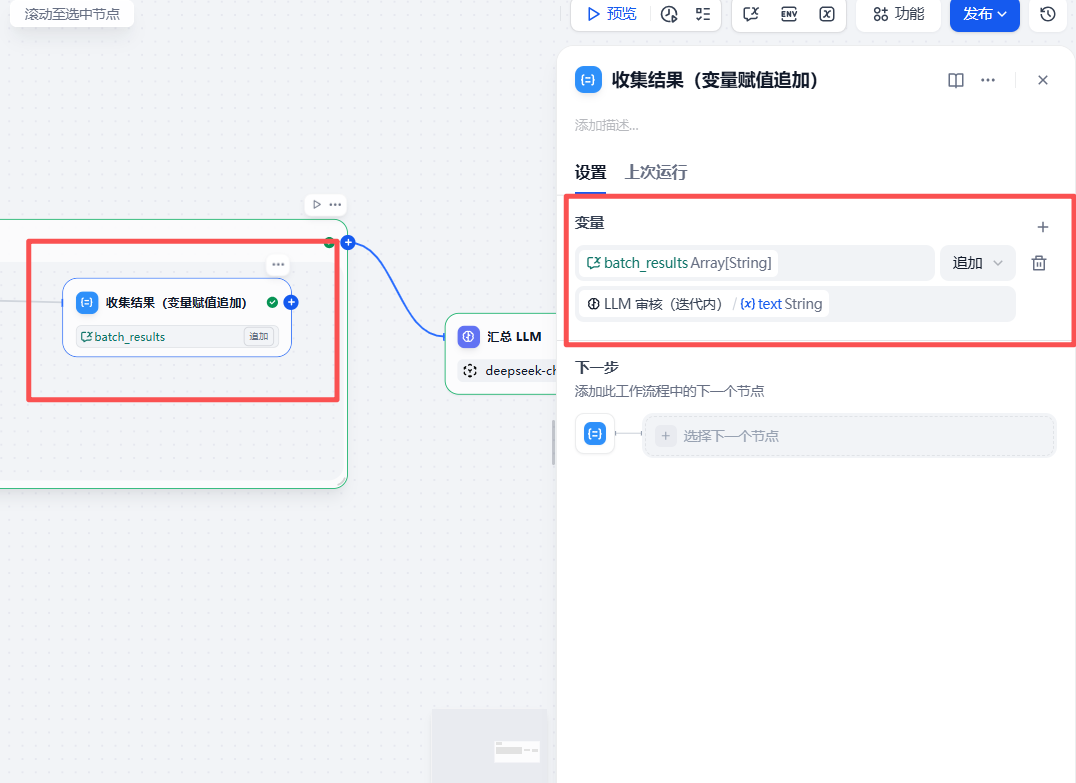Click the green success check on 收集结果 node

272,302
